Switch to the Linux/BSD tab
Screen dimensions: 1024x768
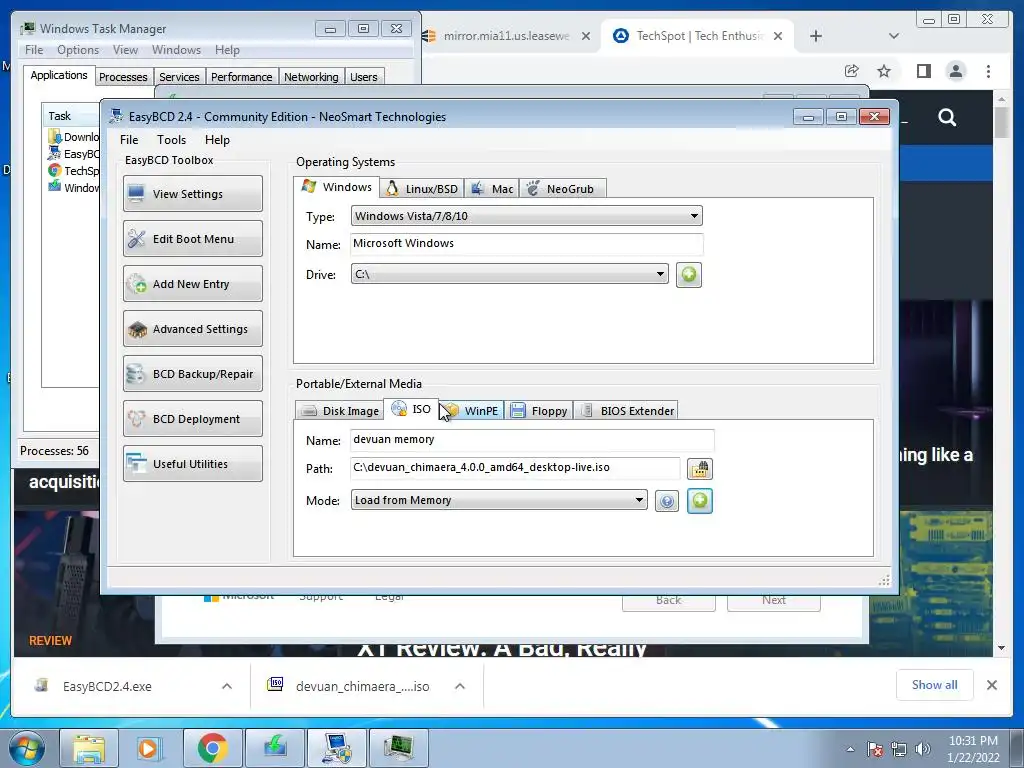click(x=422, y=189)
